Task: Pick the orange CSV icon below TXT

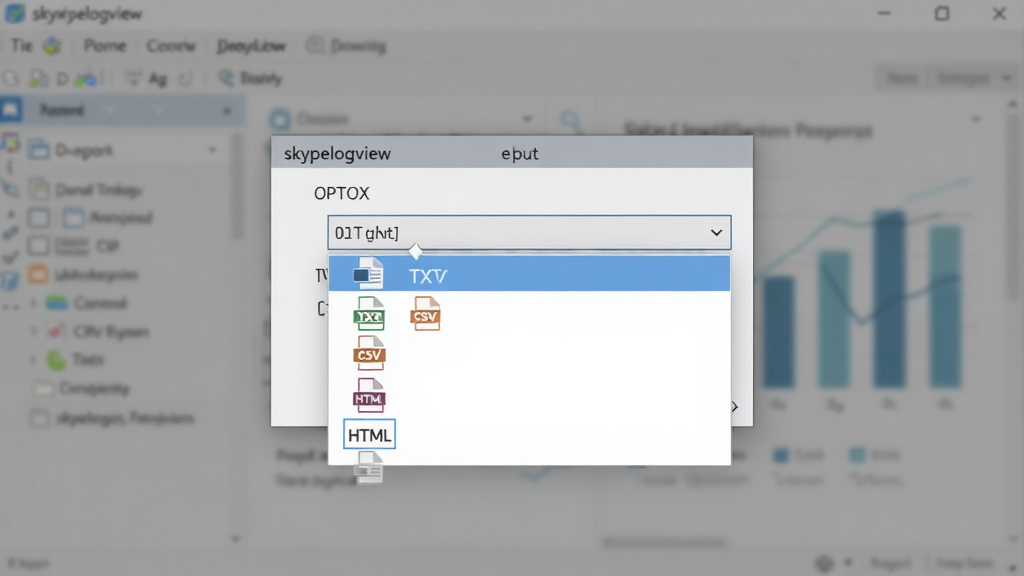Action: click(x=369, y=353)
